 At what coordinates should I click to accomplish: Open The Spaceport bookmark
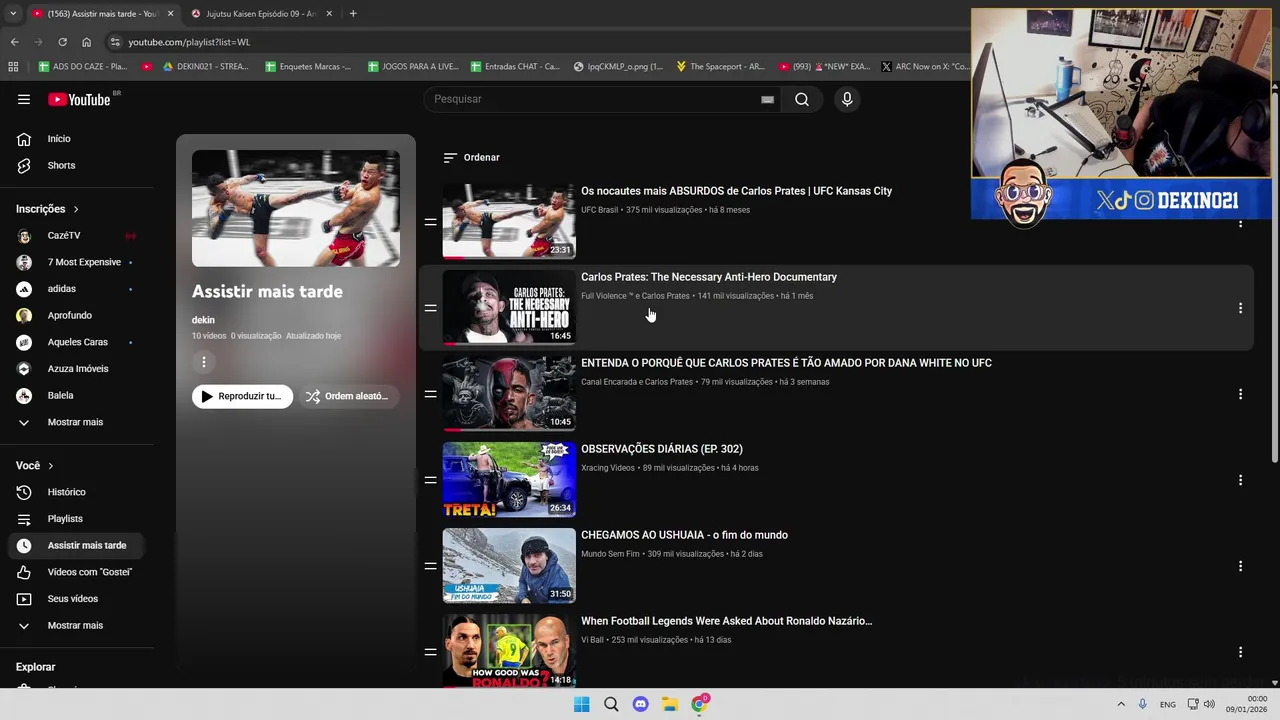720,67
